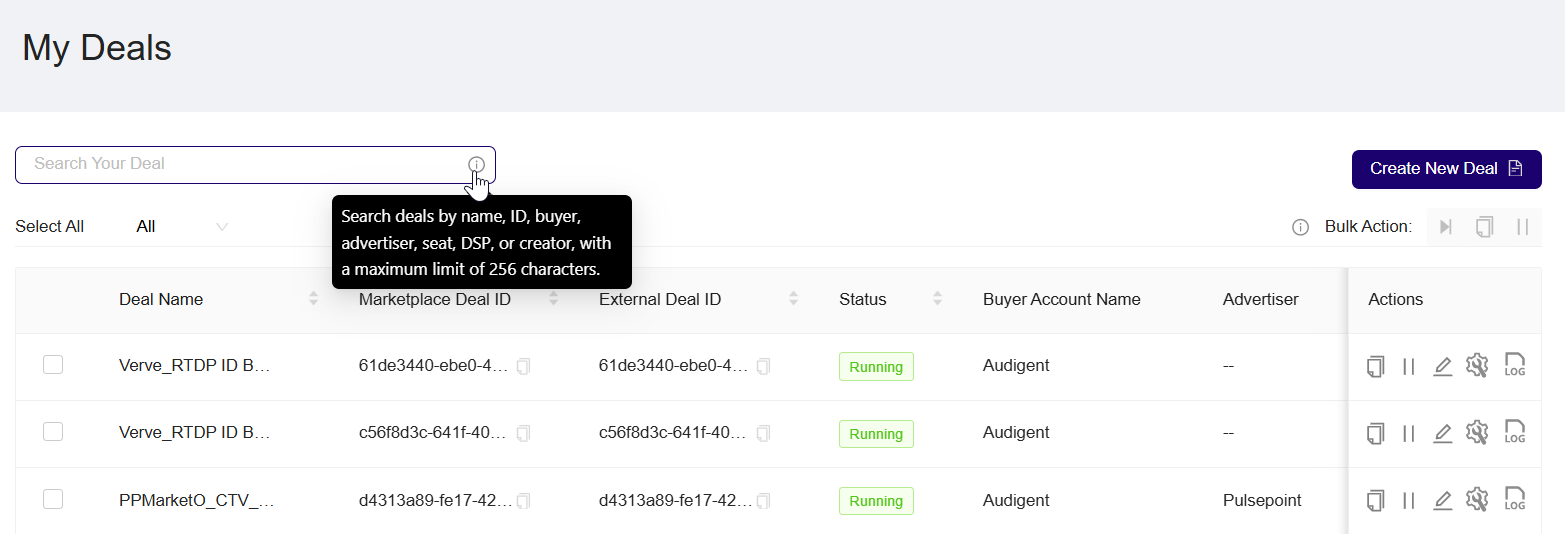This screenshot has width=1565, height=534.
Task: Sort by External Deal ID column
Action: click(x=794, y=299)
